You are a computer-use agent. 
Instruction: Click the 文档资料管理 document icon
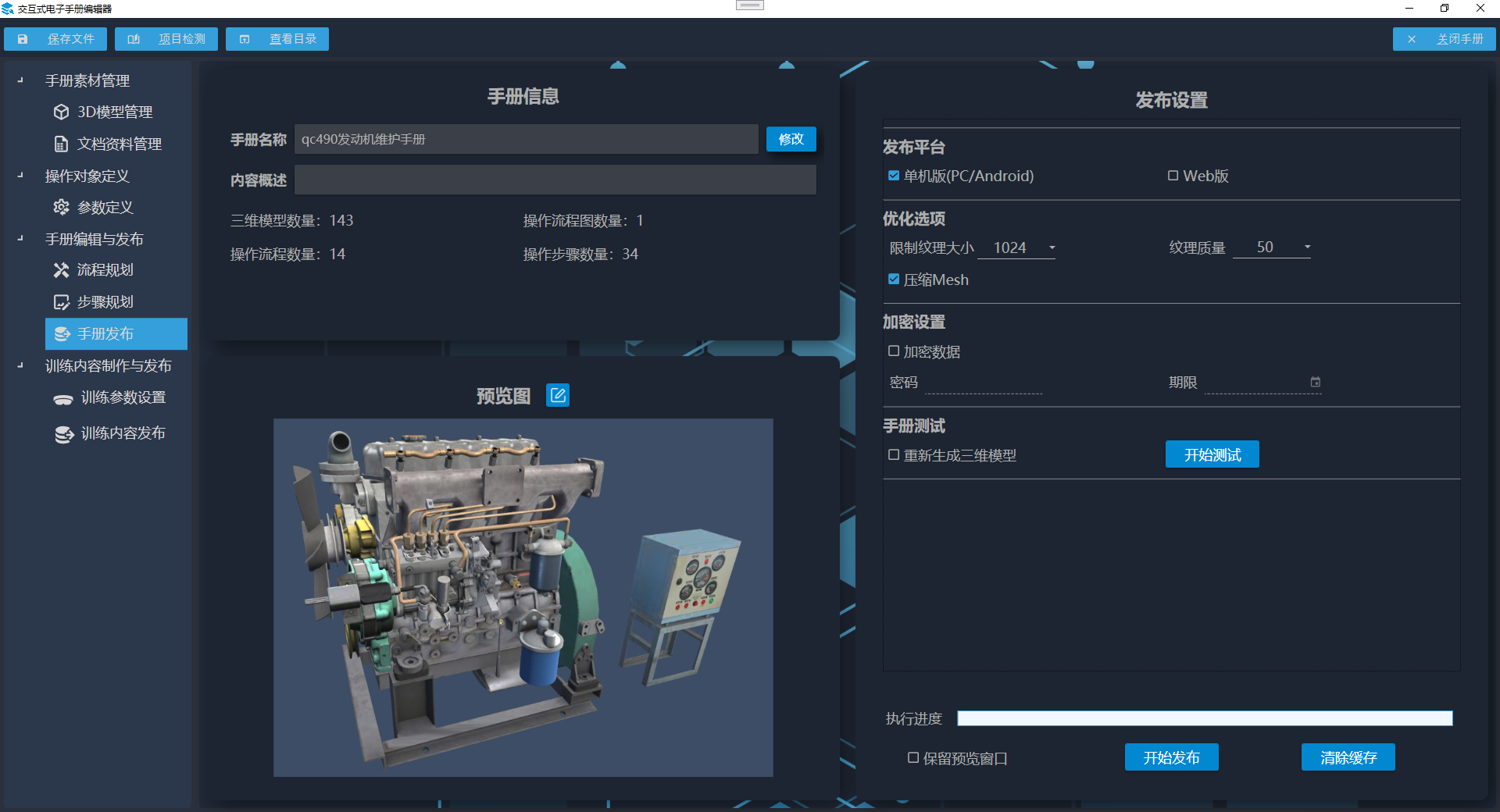click(61, 144)
